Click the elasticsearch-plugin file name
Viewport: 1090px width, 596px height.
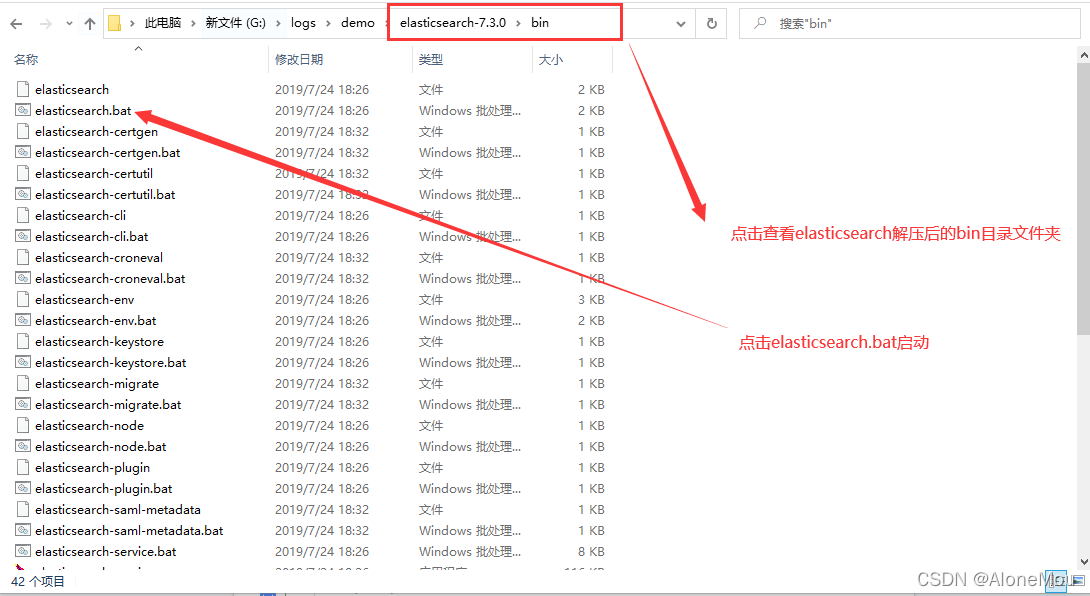[x=92, y=467]
